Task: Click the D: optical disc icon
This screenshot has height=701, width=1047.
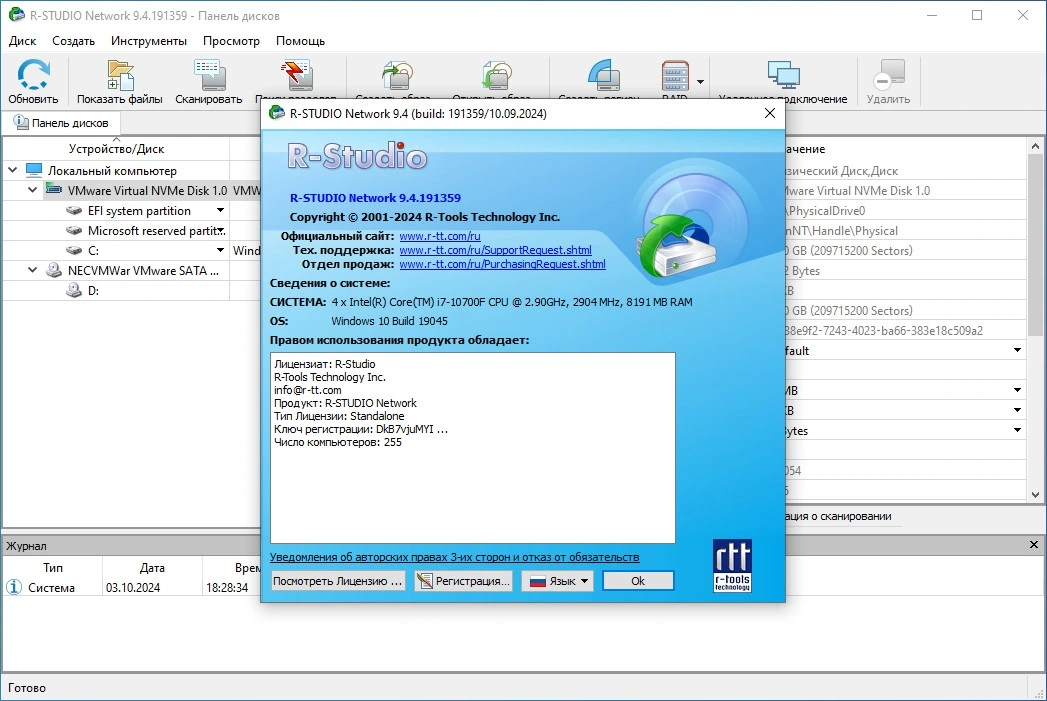Action: pyautogui.click(x=73, y=290)
